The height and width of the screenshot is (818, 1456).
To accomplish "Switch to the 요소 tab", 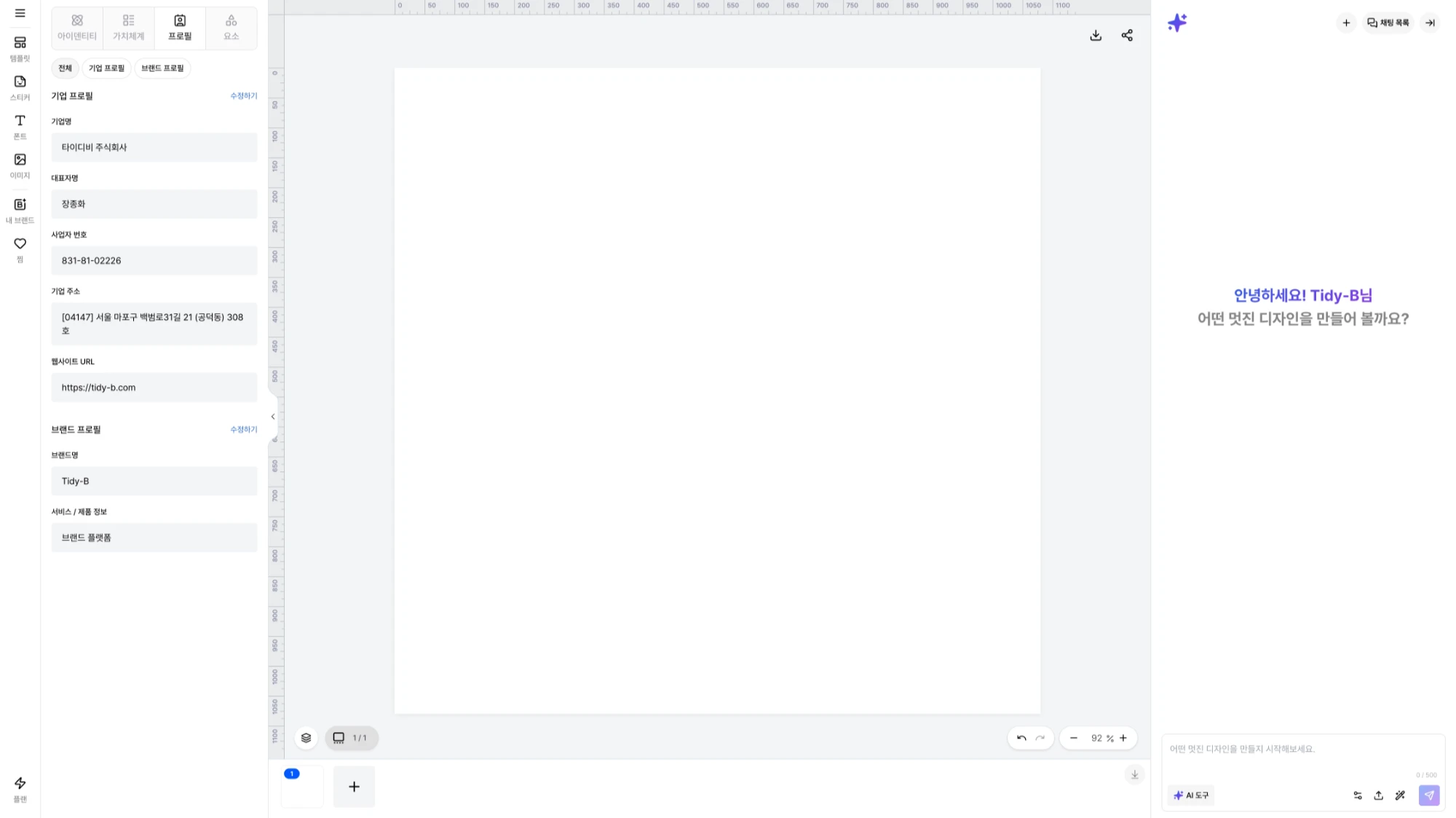I will 232,28.
